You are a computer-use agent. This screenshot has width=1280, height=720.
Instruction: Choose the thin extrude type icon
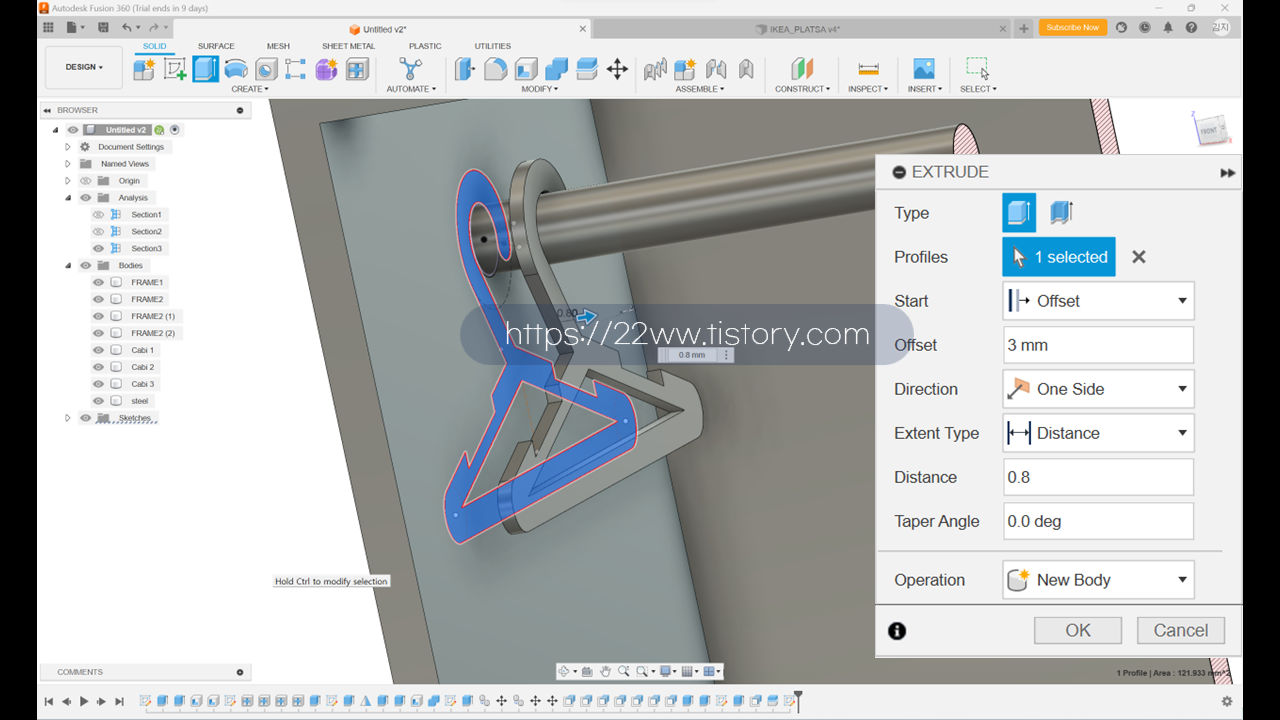(x=1061, y=212)
